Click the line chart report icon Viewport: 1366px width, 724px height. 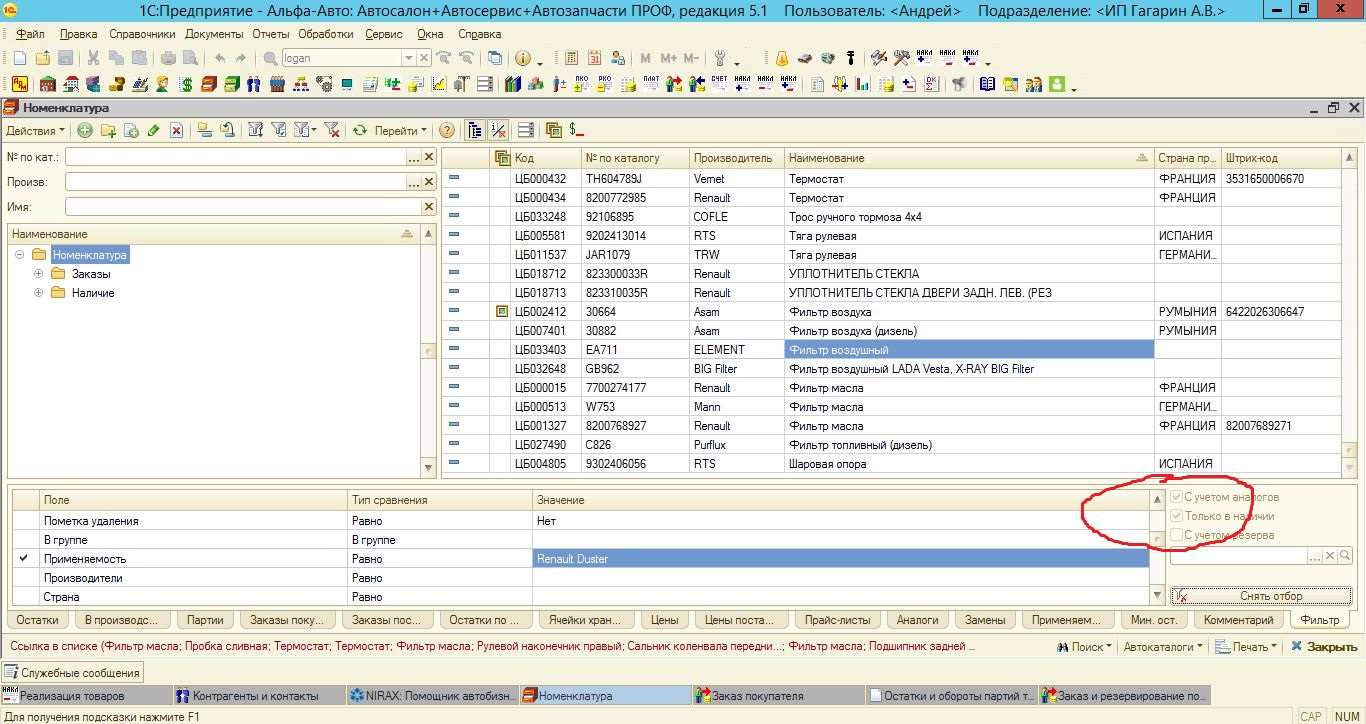click(x=439, y=84)
